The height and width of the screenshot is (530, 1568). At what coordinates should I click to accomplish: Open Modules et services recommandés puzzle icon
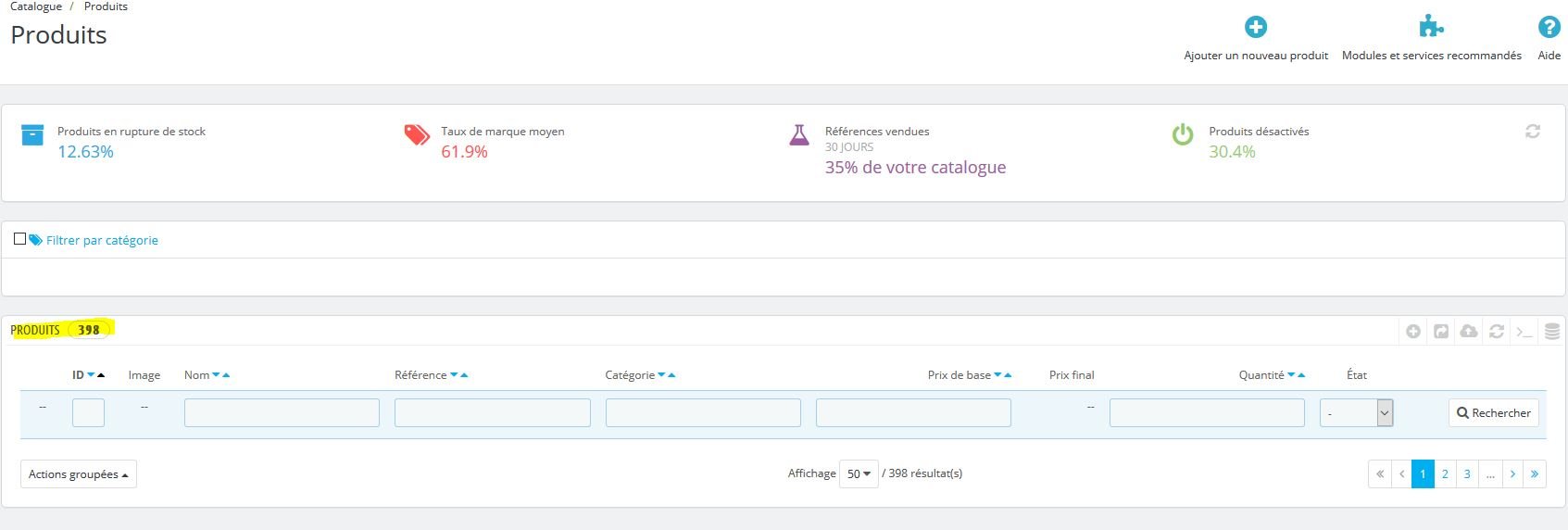click(1431, 26)
